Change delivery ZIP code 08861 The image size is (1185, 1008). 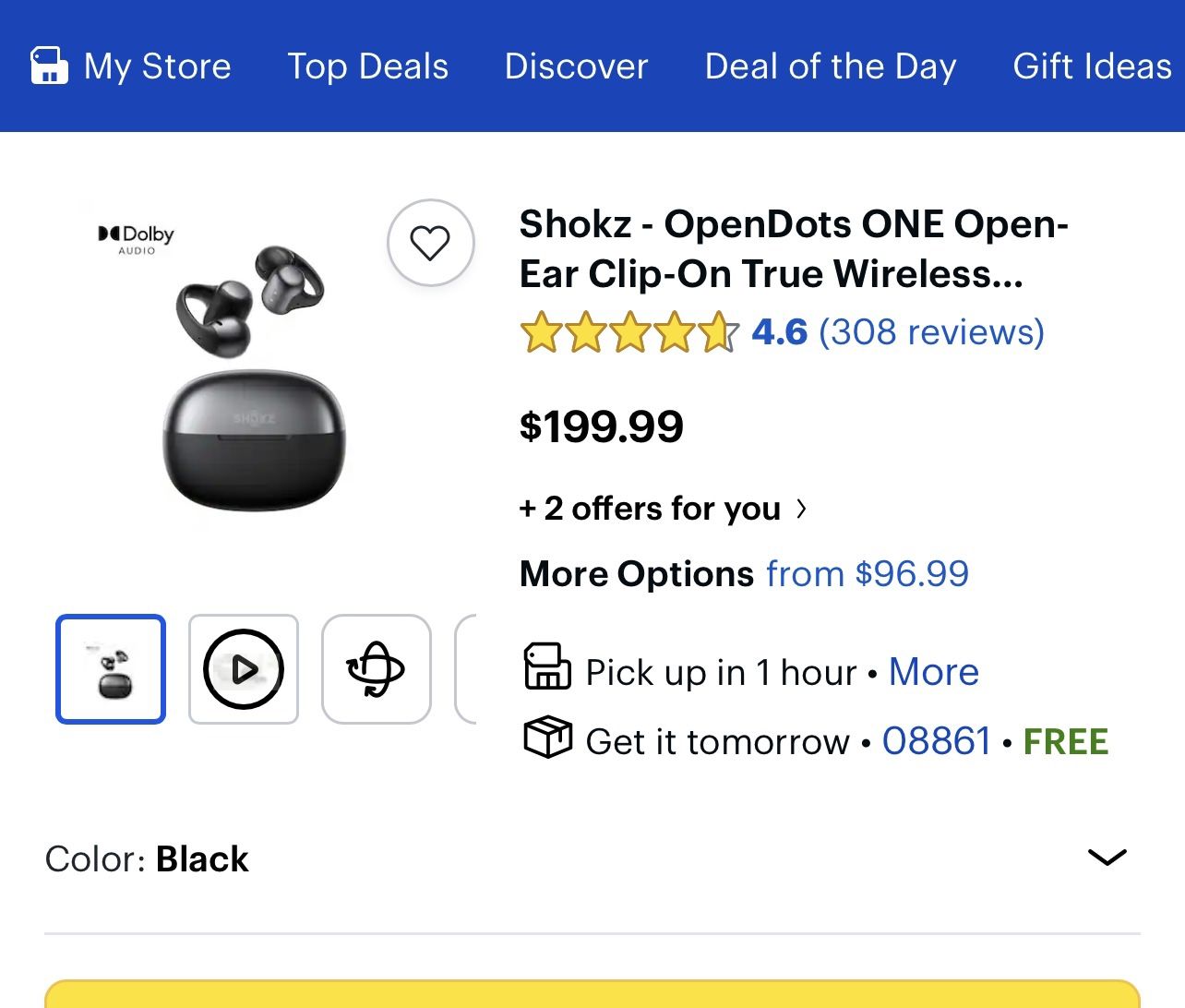[936, 741]
